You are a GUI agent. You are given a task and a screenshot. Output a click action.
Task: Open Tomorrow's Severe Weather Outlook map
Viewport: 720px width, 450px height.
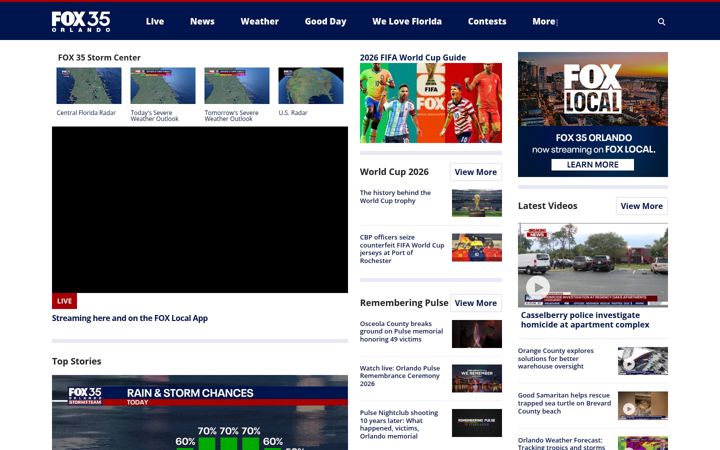coord(236,86)
